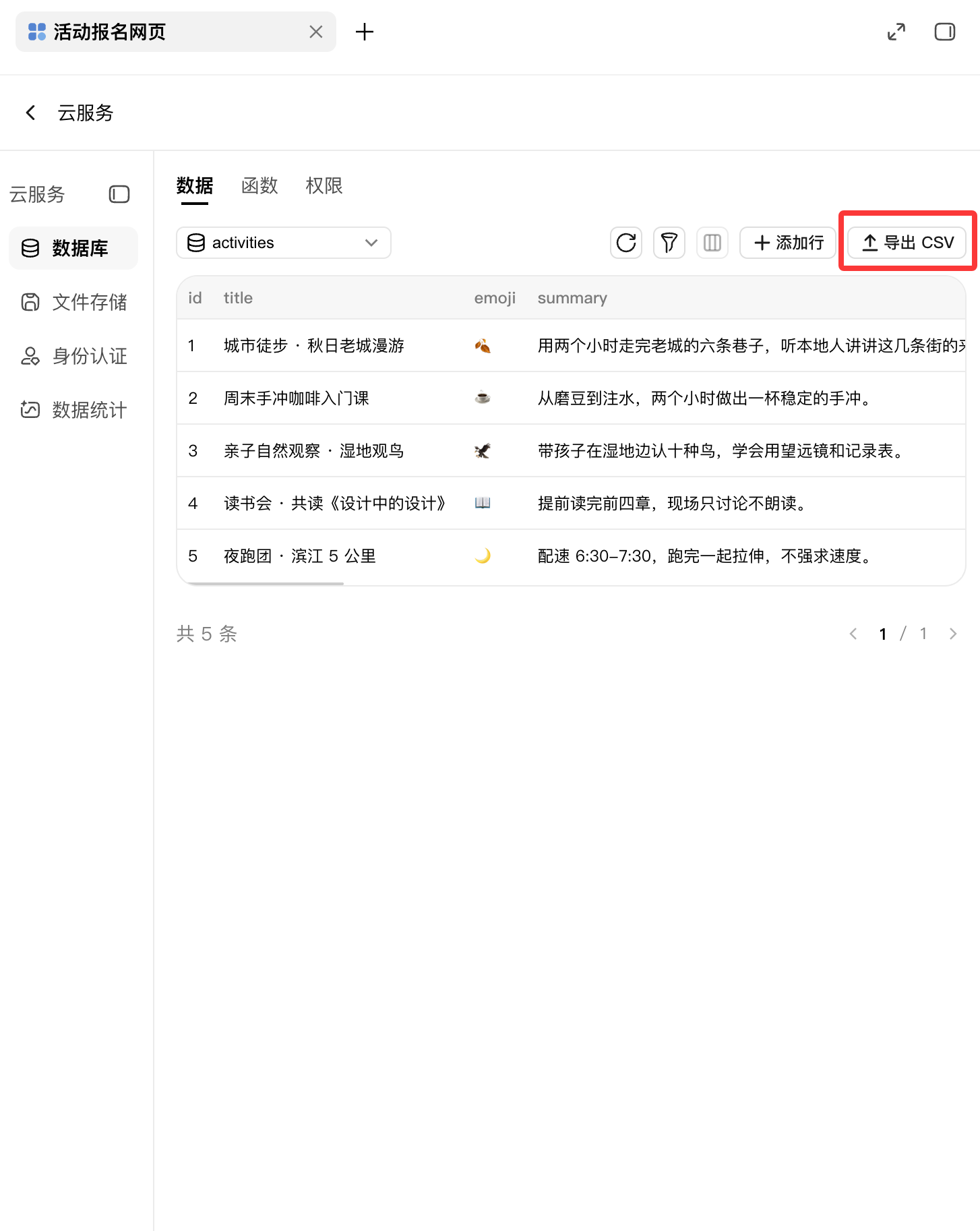Toggle the right side panel icon
The height and width of the screenshot is (1231, 980).
[944, 32]
